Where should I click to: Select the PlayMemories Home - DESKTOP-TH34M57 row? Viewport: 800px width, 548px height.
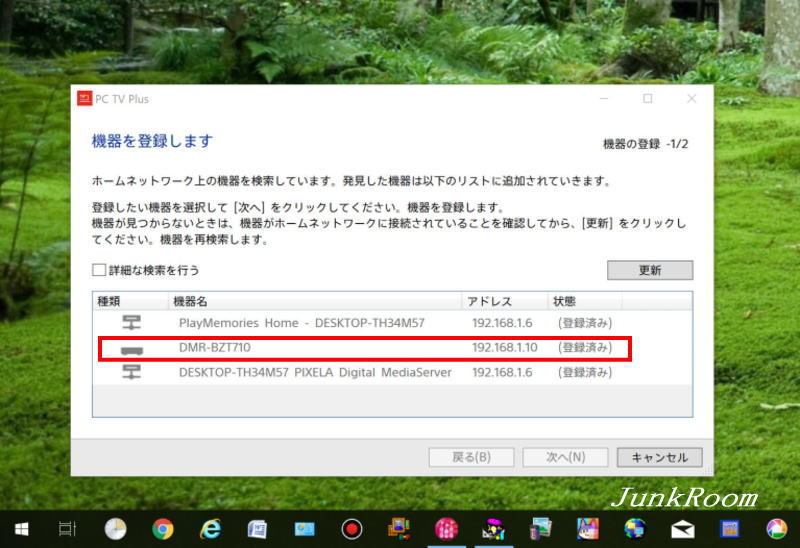(x=392, y=323)
